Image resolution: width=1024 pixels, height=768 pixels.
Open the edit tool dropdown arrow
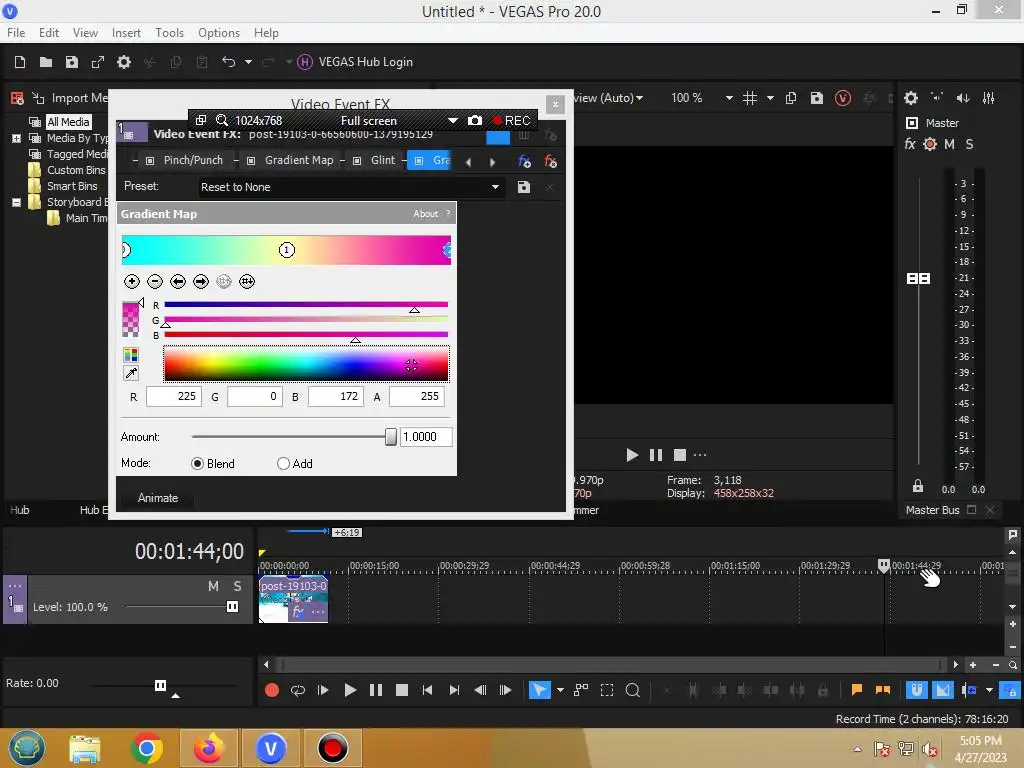tap(560, 690)
